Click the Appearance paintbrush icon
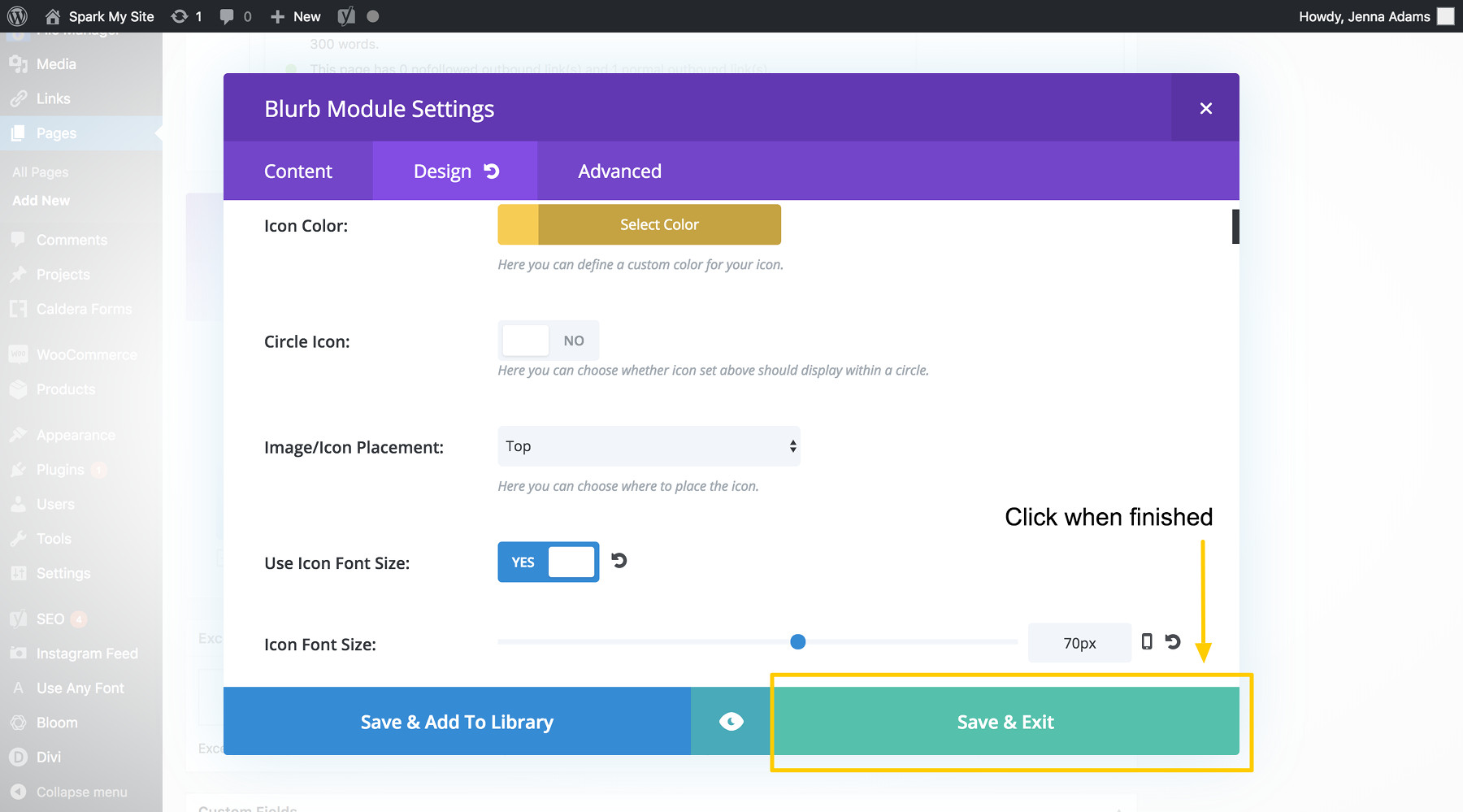1463x812 pixels. click(18, 436)
